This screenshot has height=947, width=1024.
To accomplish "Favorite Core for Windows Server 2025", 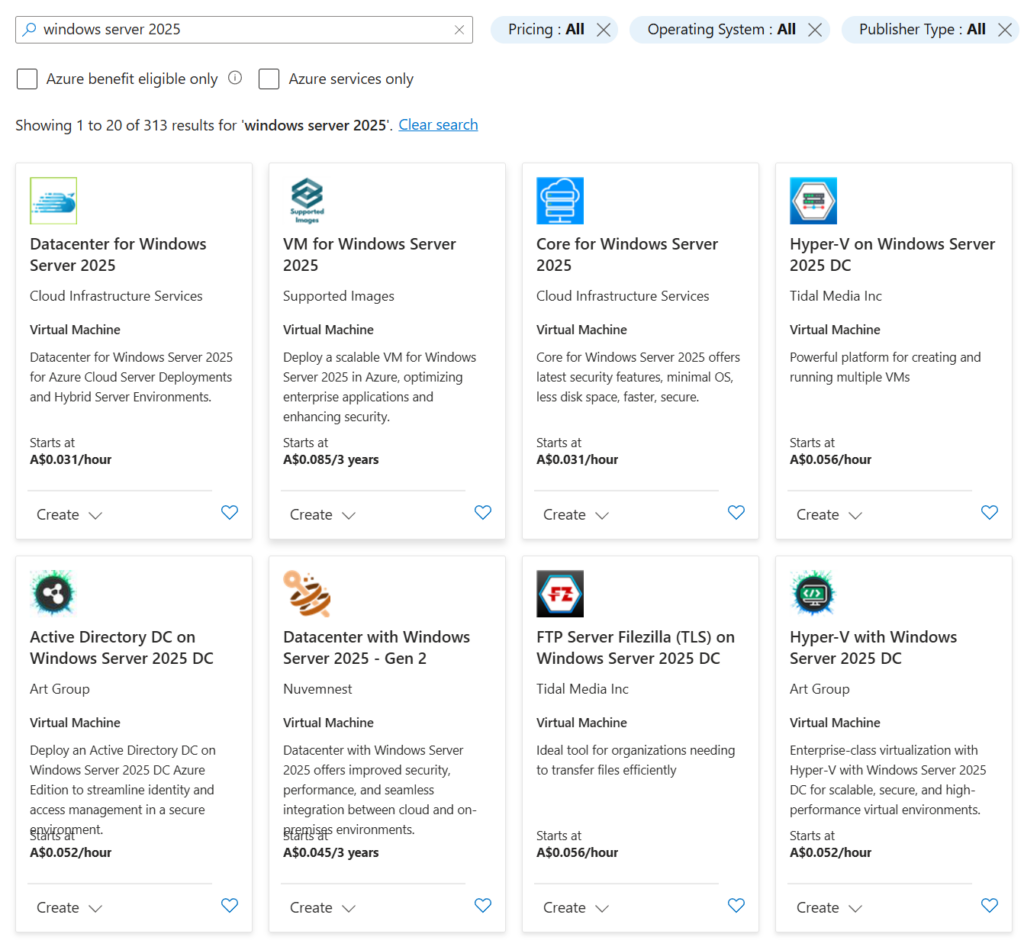I will pyautogui.click(x=736, y=513).
